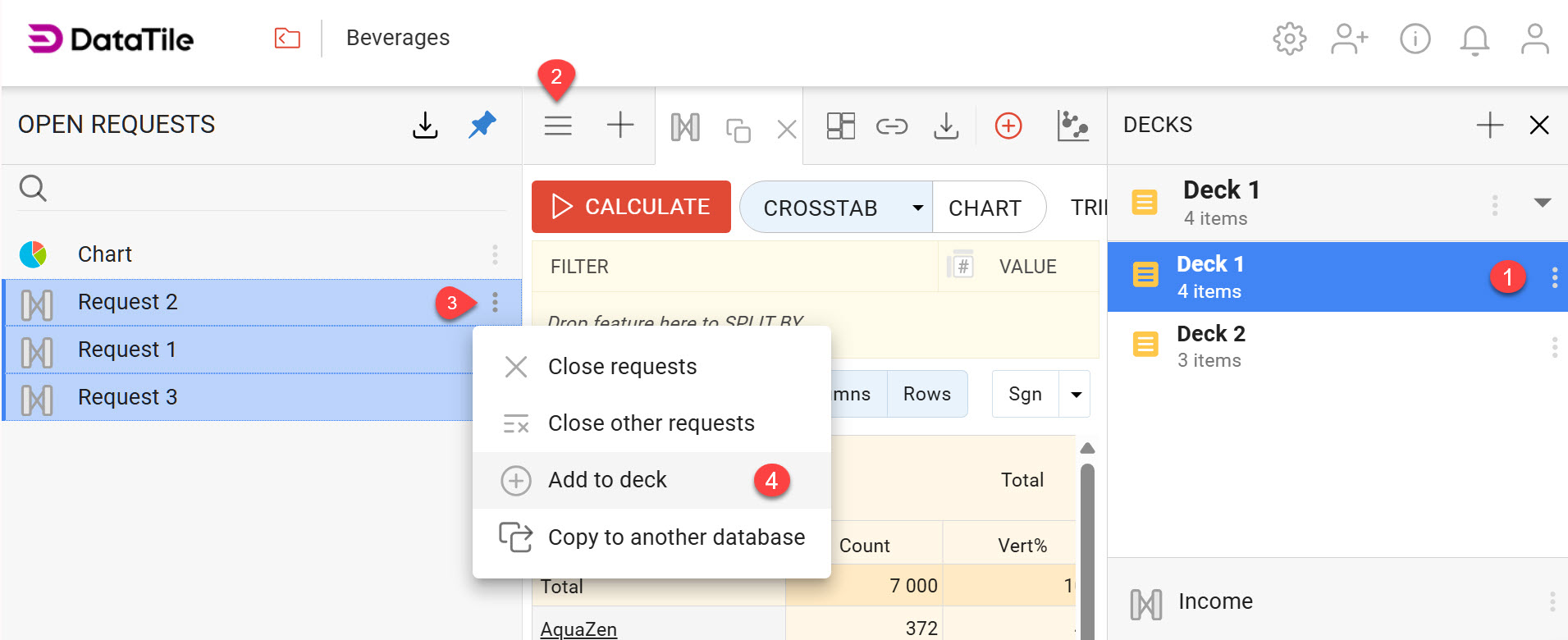This screenshot has height=640, width=1568.
Task: Open the Sgn dropdown arrow
Action: tap(1076, 395)
